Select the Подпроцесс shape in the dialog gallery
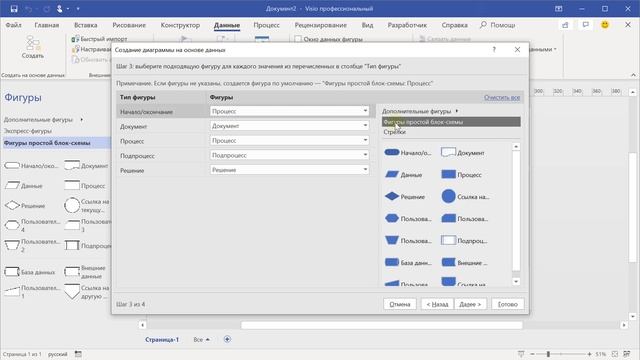Image resolution: width=640 pixels, height=360 pixels. click(464, 241)
